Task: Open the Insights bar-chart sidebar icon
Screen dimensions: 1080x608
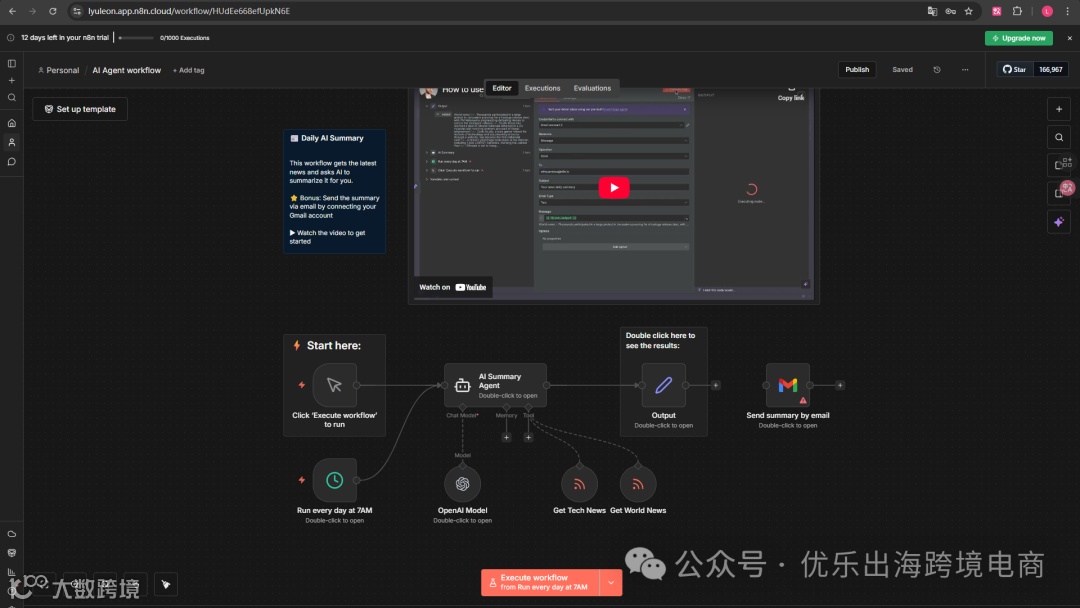Action: pos(12,572)
